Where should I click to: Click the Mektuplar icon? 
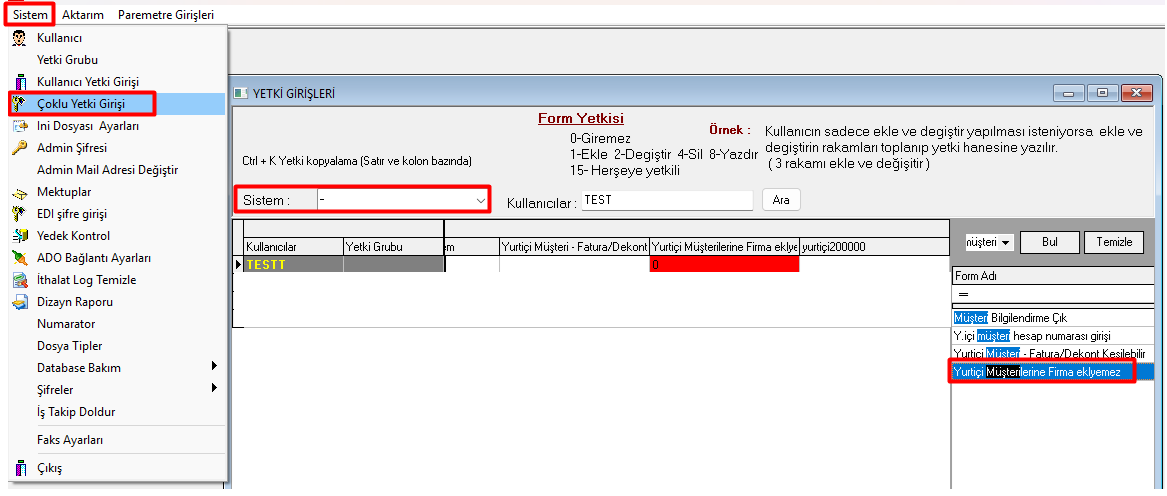(x=18, y=192)
